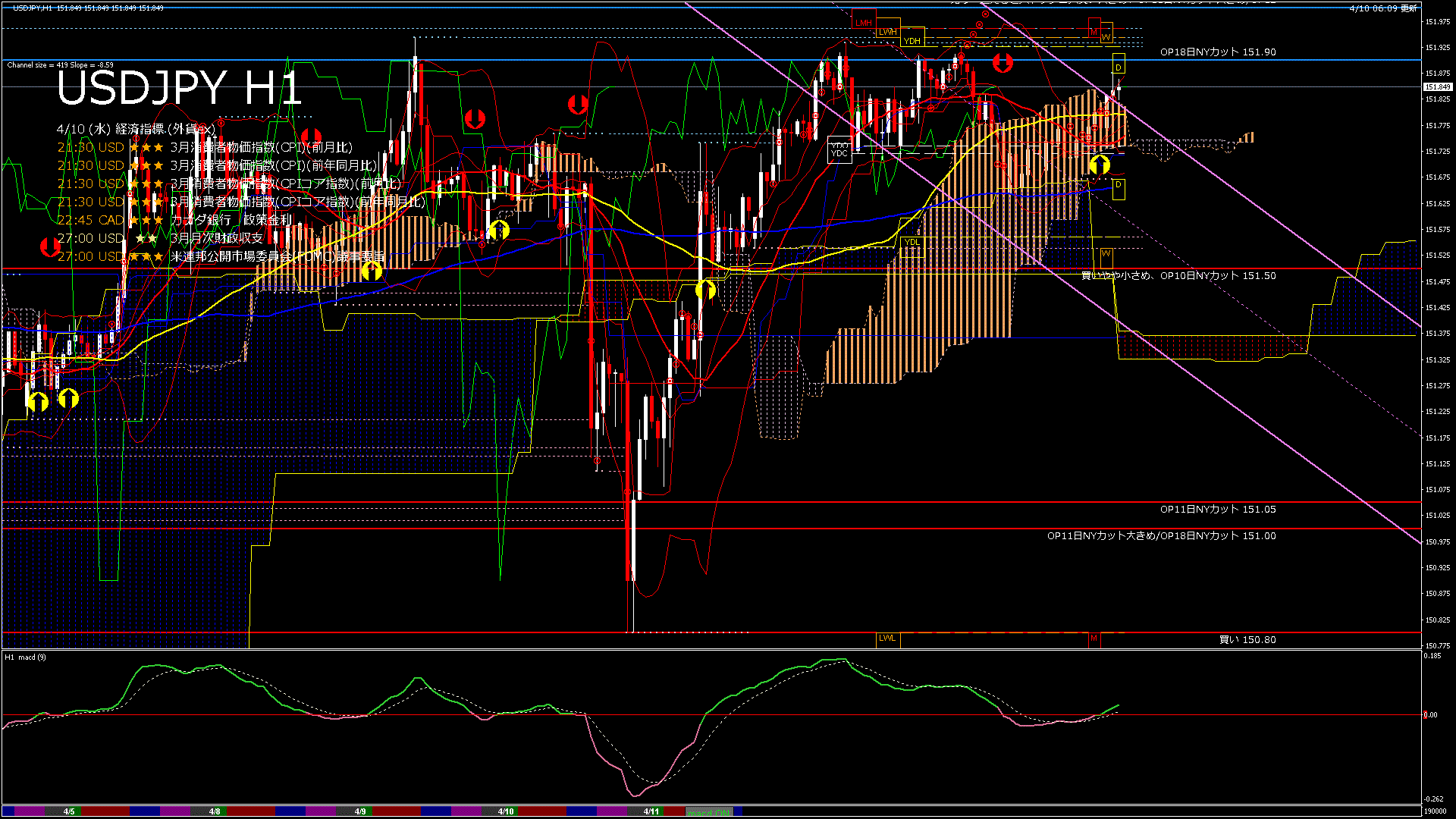This screenshot has height=819, width=1456.
Task: Select the OP11日NYカット 151.05 line label
Action: [x=1217, y=510]
